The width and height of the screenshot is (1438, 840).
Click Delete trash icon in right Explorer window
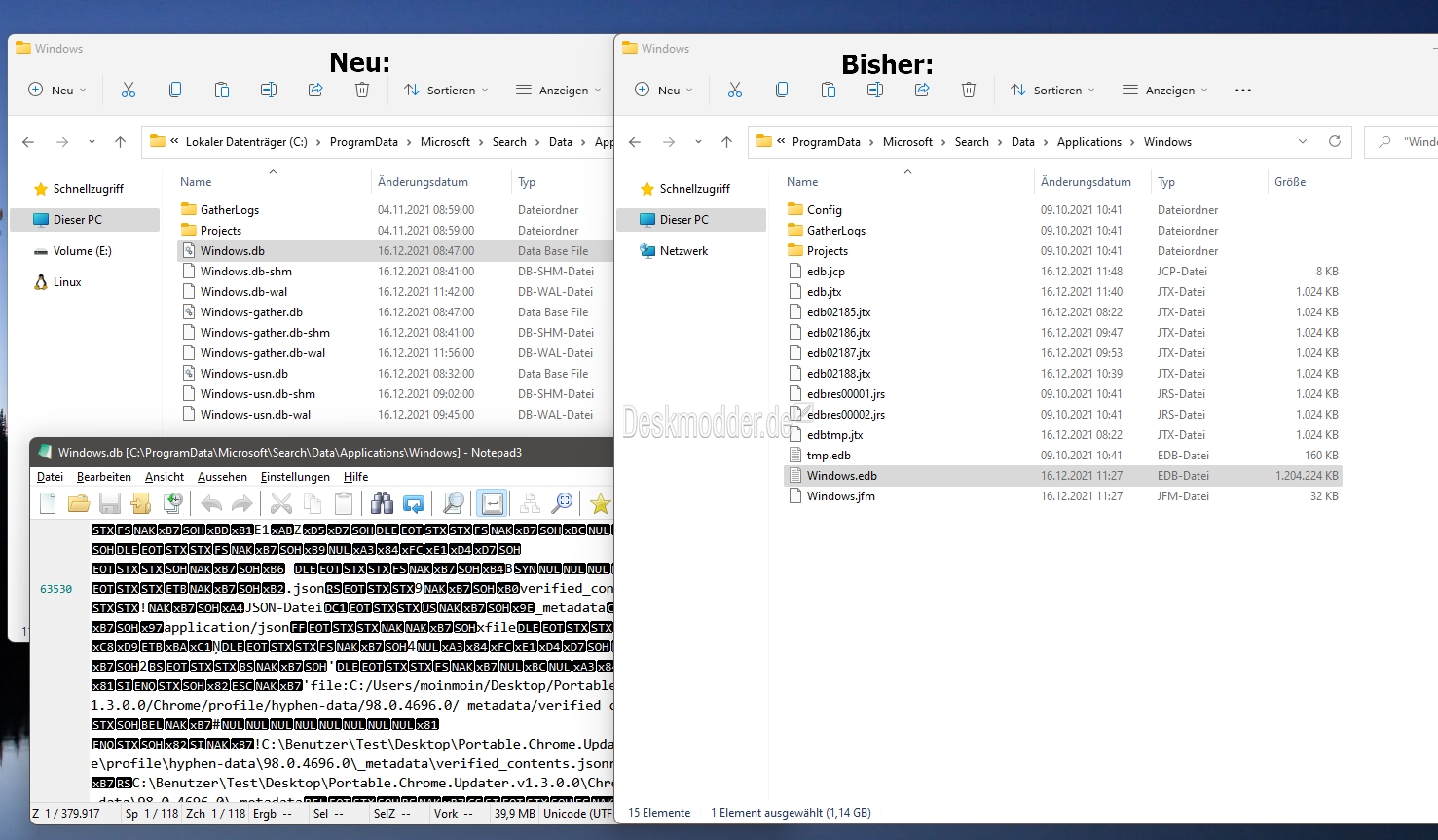tap(969, 90)
